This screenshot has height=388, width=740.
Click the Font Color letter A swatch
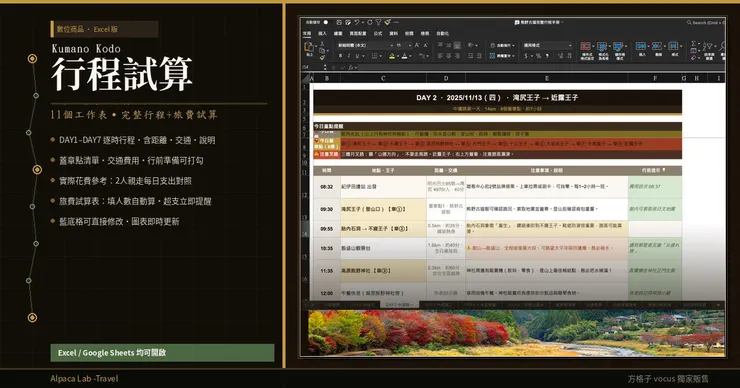click(404, 56)
